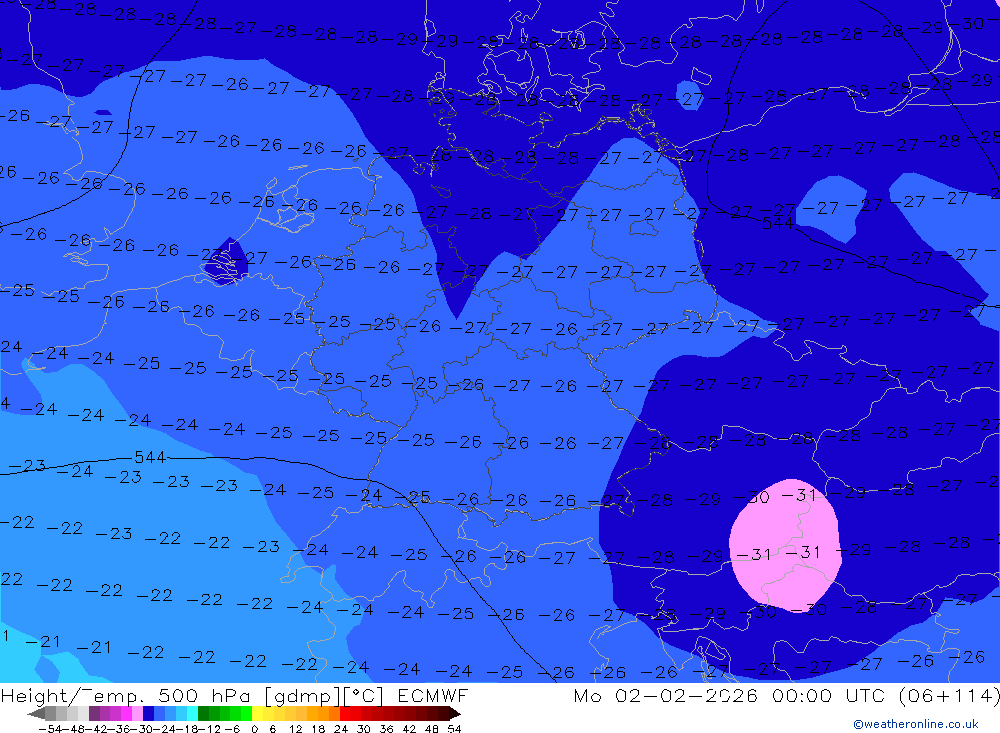
Task: Click the date 'Mo 02-02-2026 00:00 UTC'
Action: 732,695
